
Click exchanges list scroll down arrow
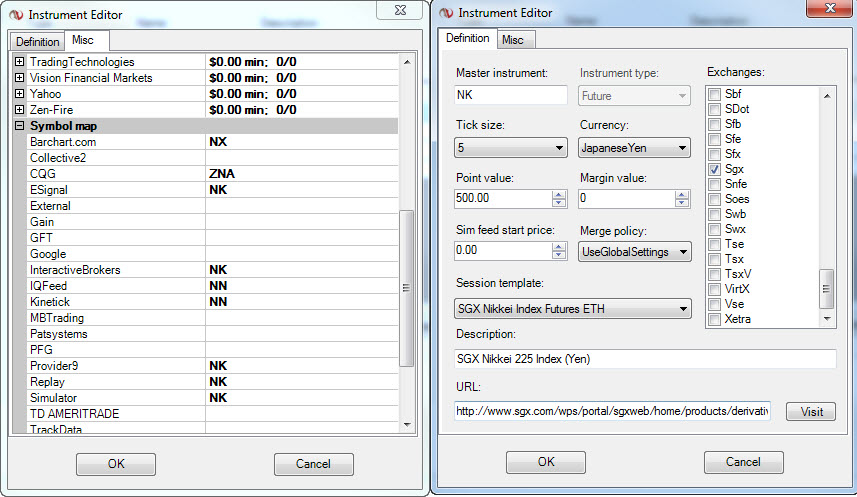(827, 319)
